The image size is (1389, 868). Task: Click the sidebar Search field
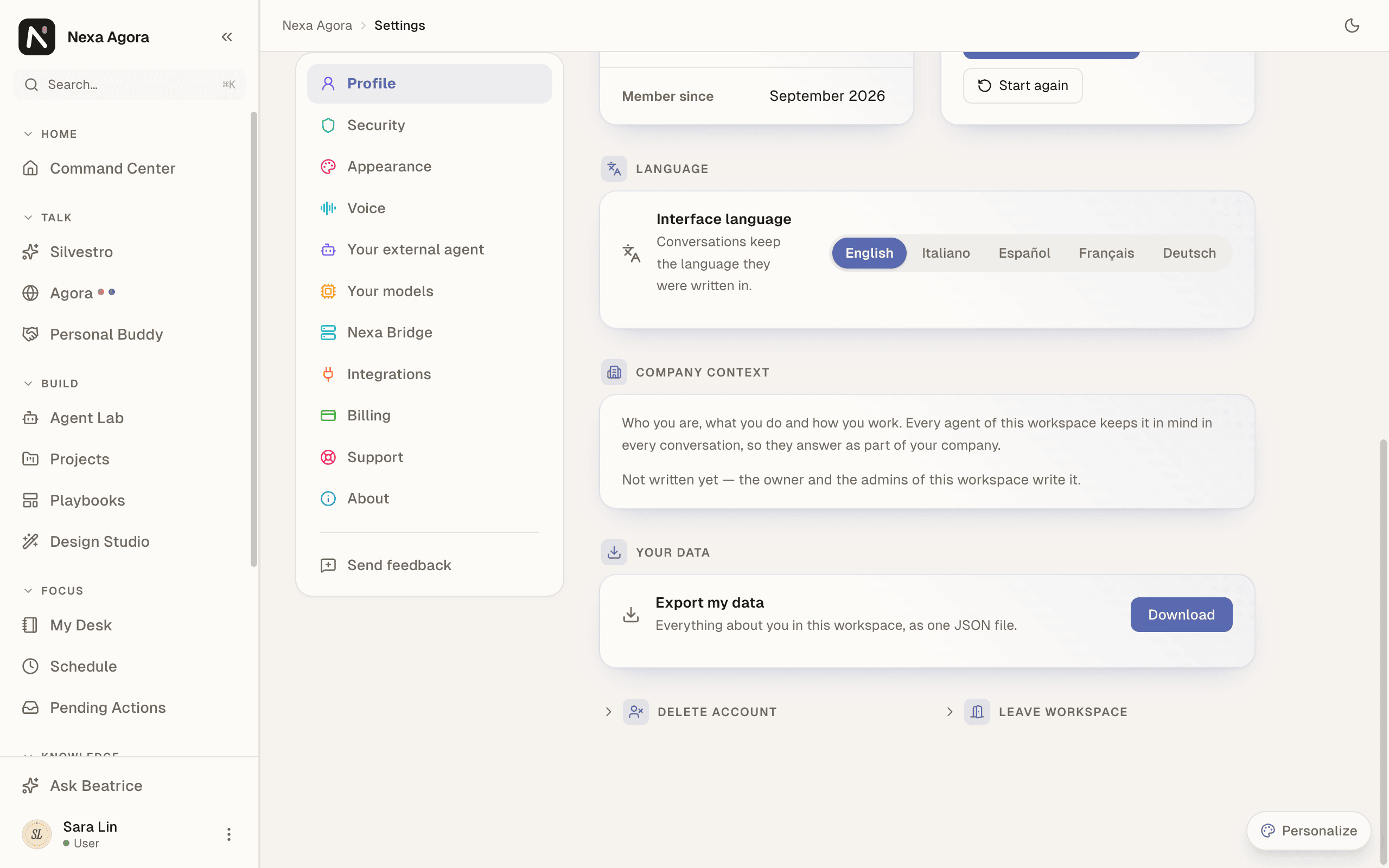tap(130, 85)
